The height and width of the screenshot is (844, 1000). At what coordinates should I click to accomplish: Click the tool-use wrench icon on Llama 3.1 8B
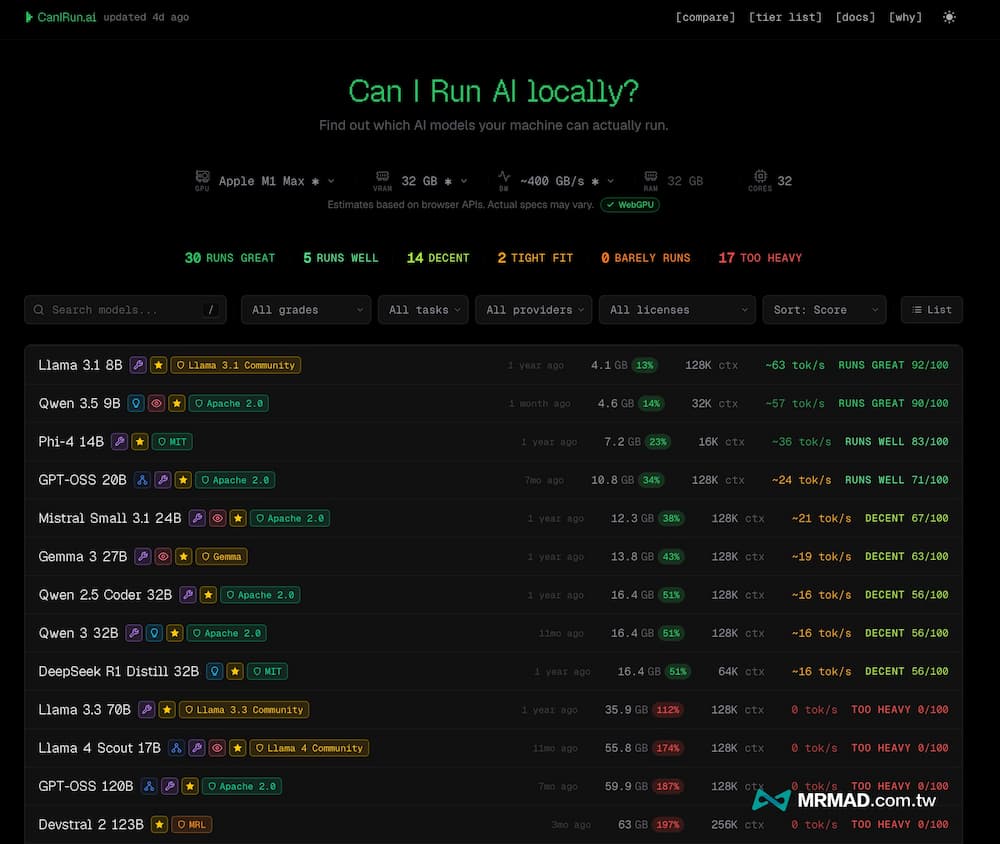138,365
